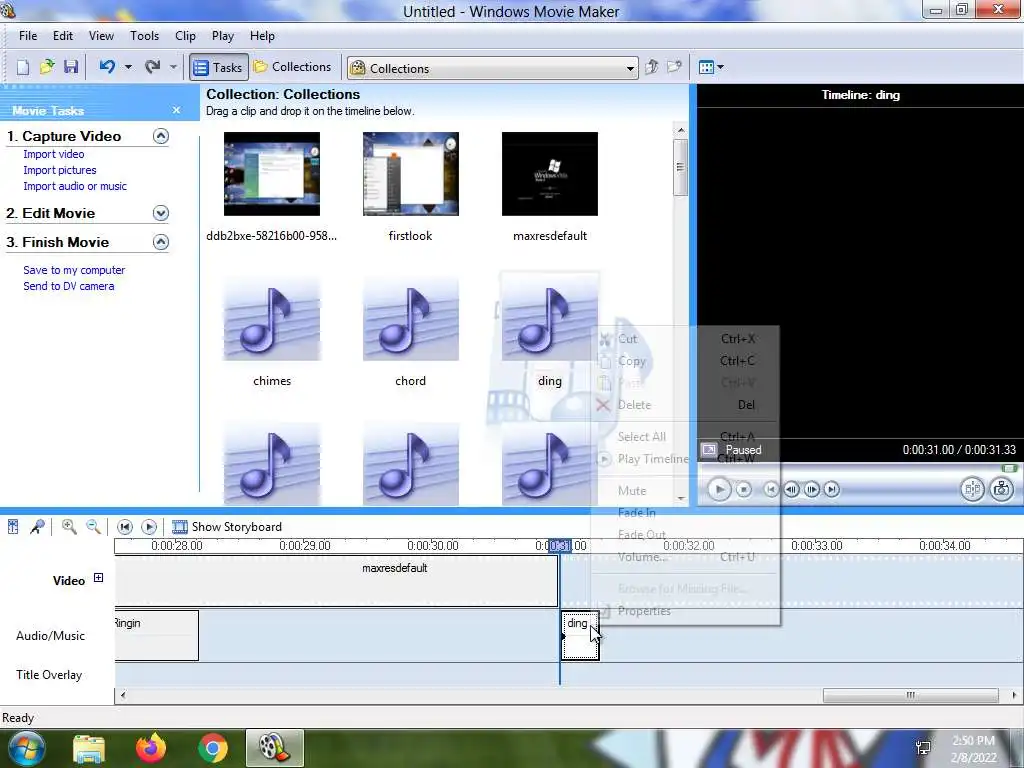Open Firefox from the taskbar
Screen dimensions: 1024x768
(151, 748)
